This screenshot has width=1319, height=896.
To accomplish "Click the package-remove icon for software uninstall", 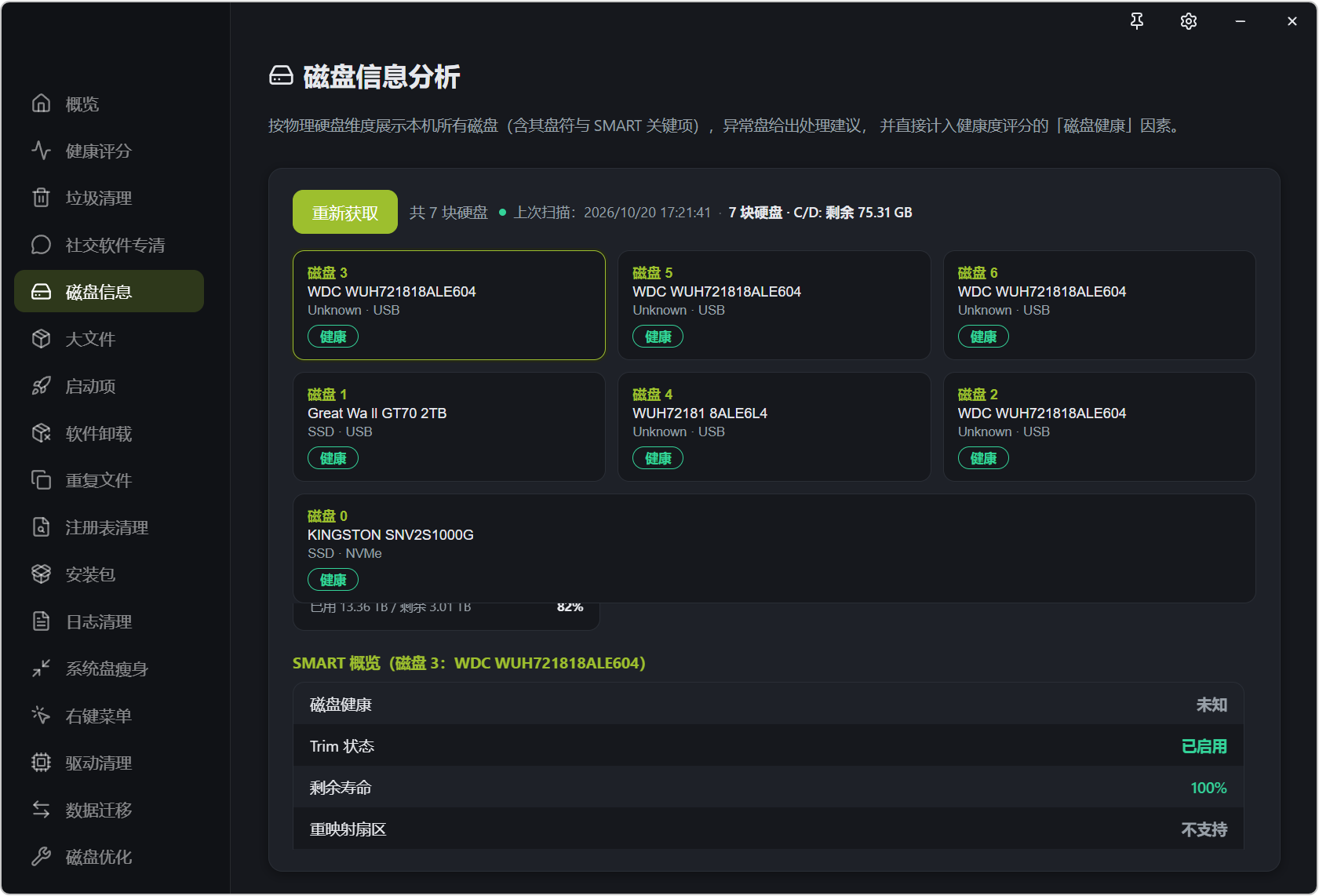I will (x=41, y=432).
